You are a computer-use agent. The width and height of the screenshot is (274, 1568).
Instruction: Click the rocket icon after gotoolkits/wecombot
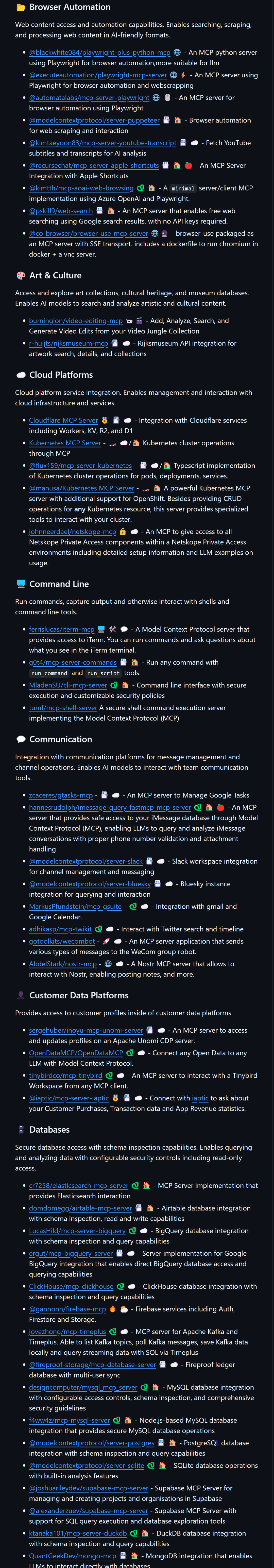click(x=106, y=941)
